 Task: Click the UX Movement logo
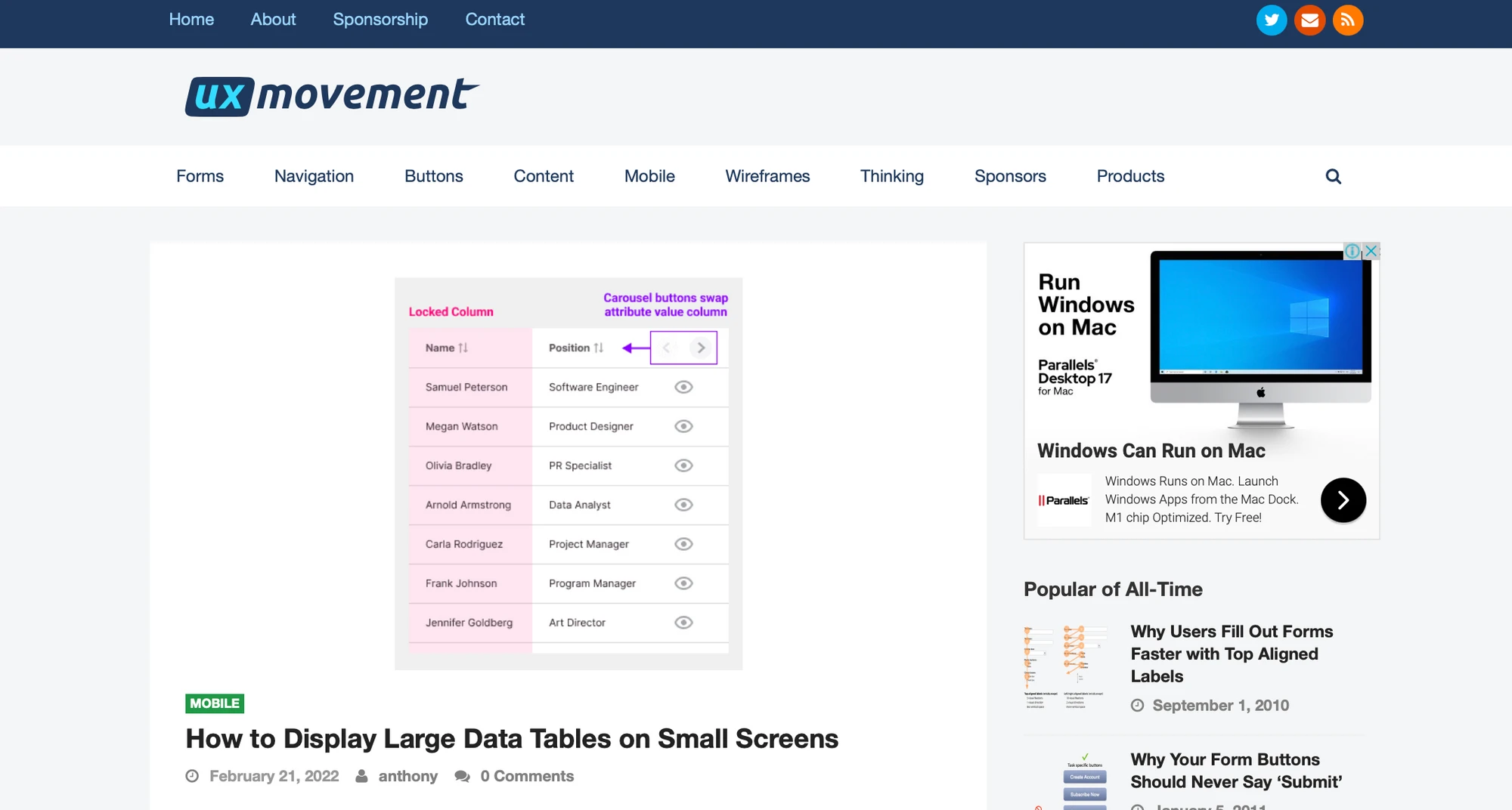330,95
